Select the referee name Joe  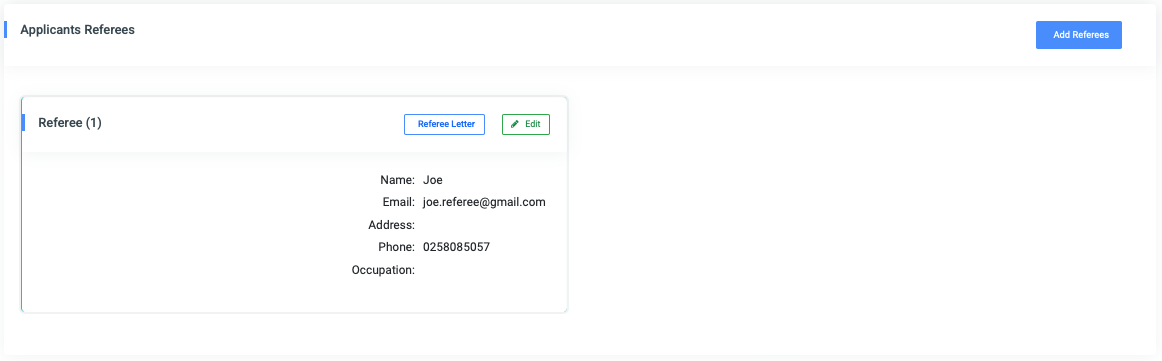click(433, 179)
